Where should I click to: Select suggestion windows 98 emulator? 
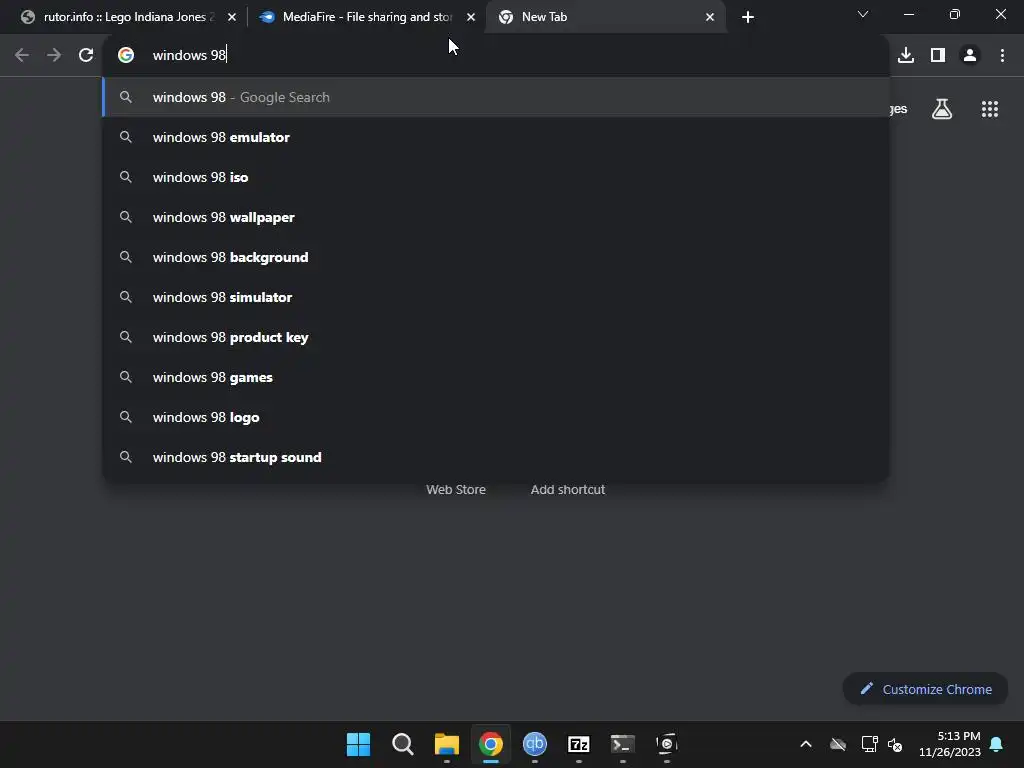(496, 137)
